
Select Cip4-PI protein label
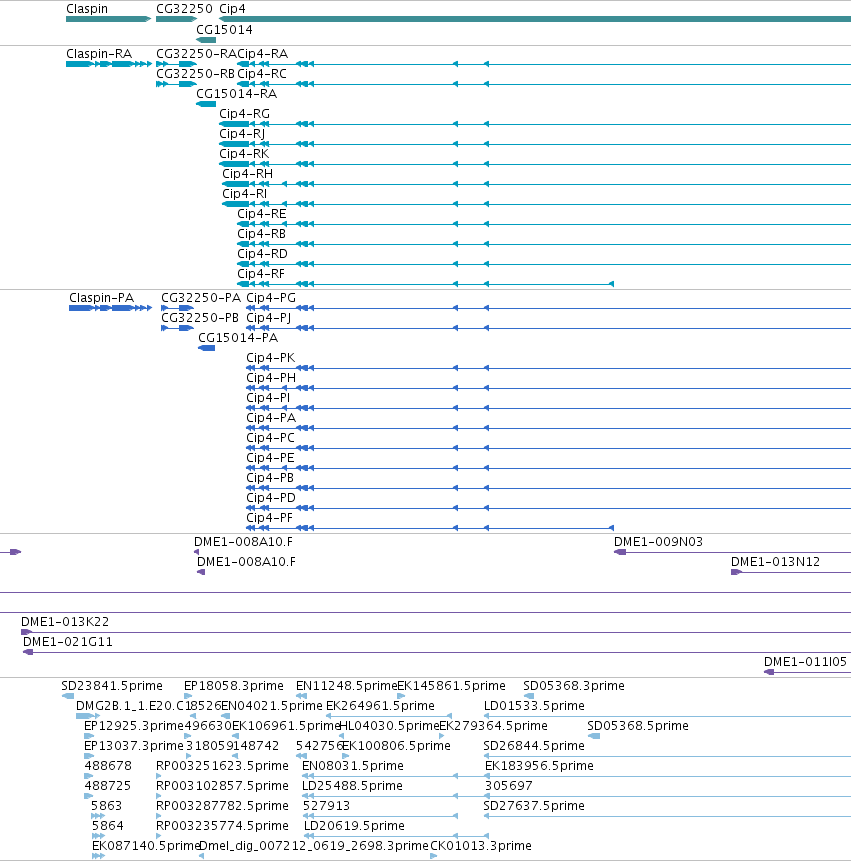pyautogui.click(x=268, y=398)
